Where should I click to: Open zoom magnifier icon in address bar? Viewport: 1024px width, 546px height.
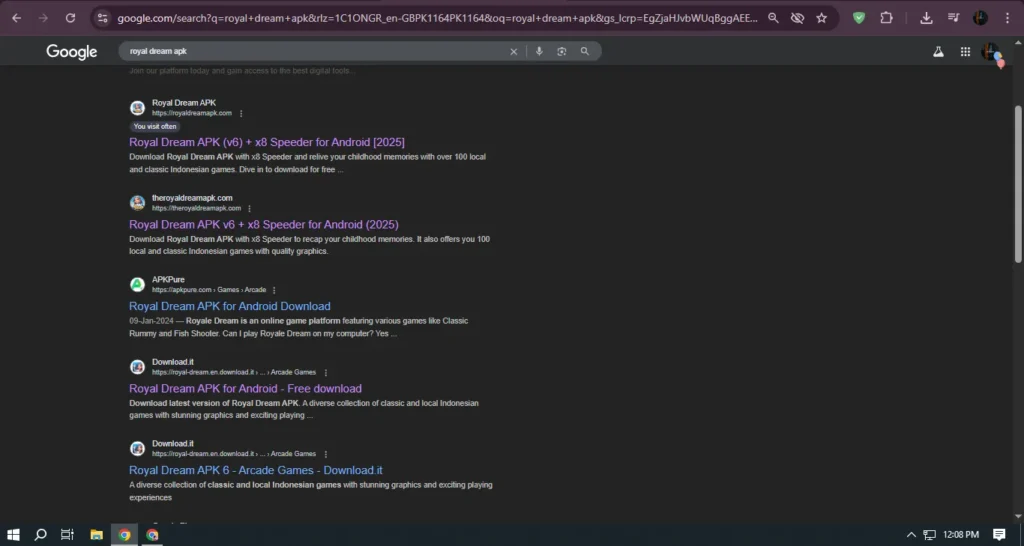(773, 18)
